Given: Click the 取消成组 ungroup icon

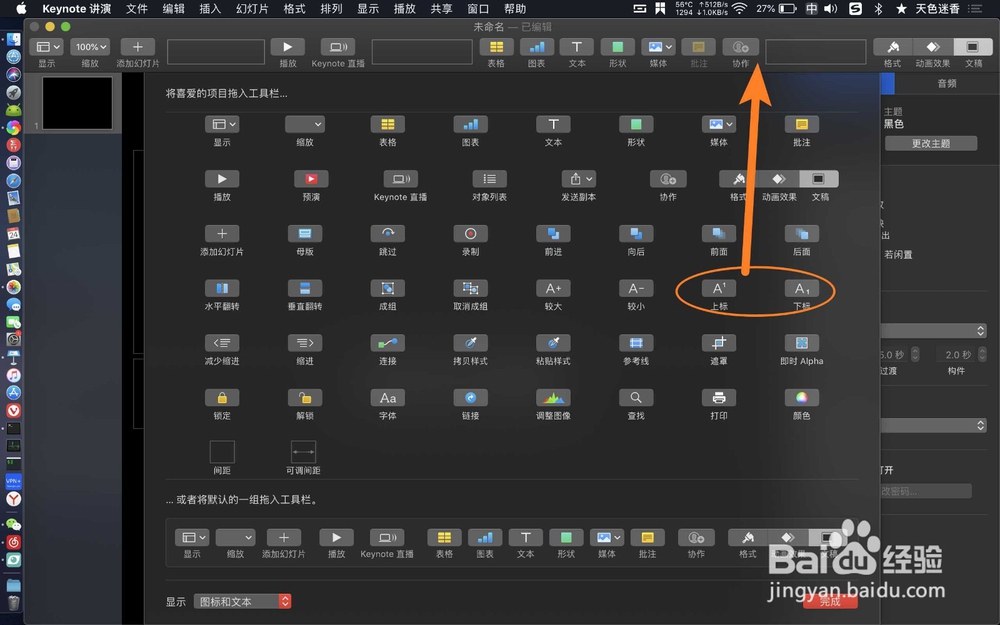Looking at the screenshot, I should tap(471, 288).
